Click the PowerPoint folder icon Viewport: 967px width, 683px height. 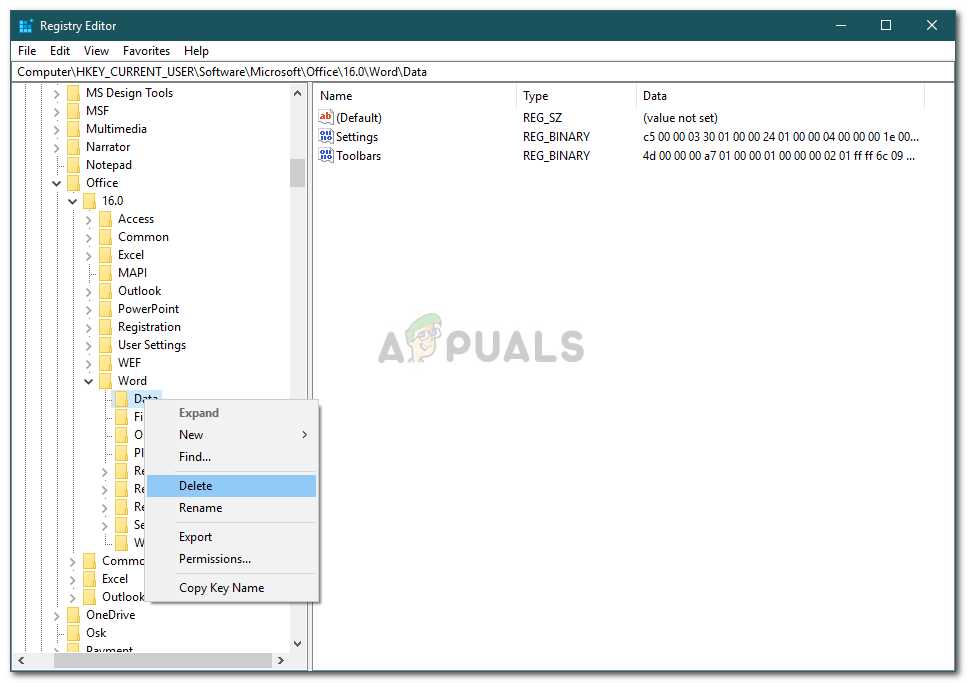[x=106, y=309]
